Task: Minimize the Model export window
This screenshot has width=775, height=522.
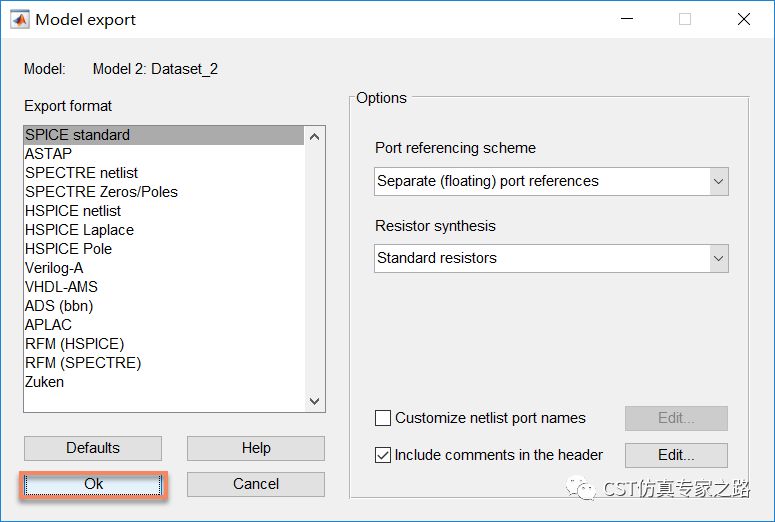Action: (x=627, y=19)
